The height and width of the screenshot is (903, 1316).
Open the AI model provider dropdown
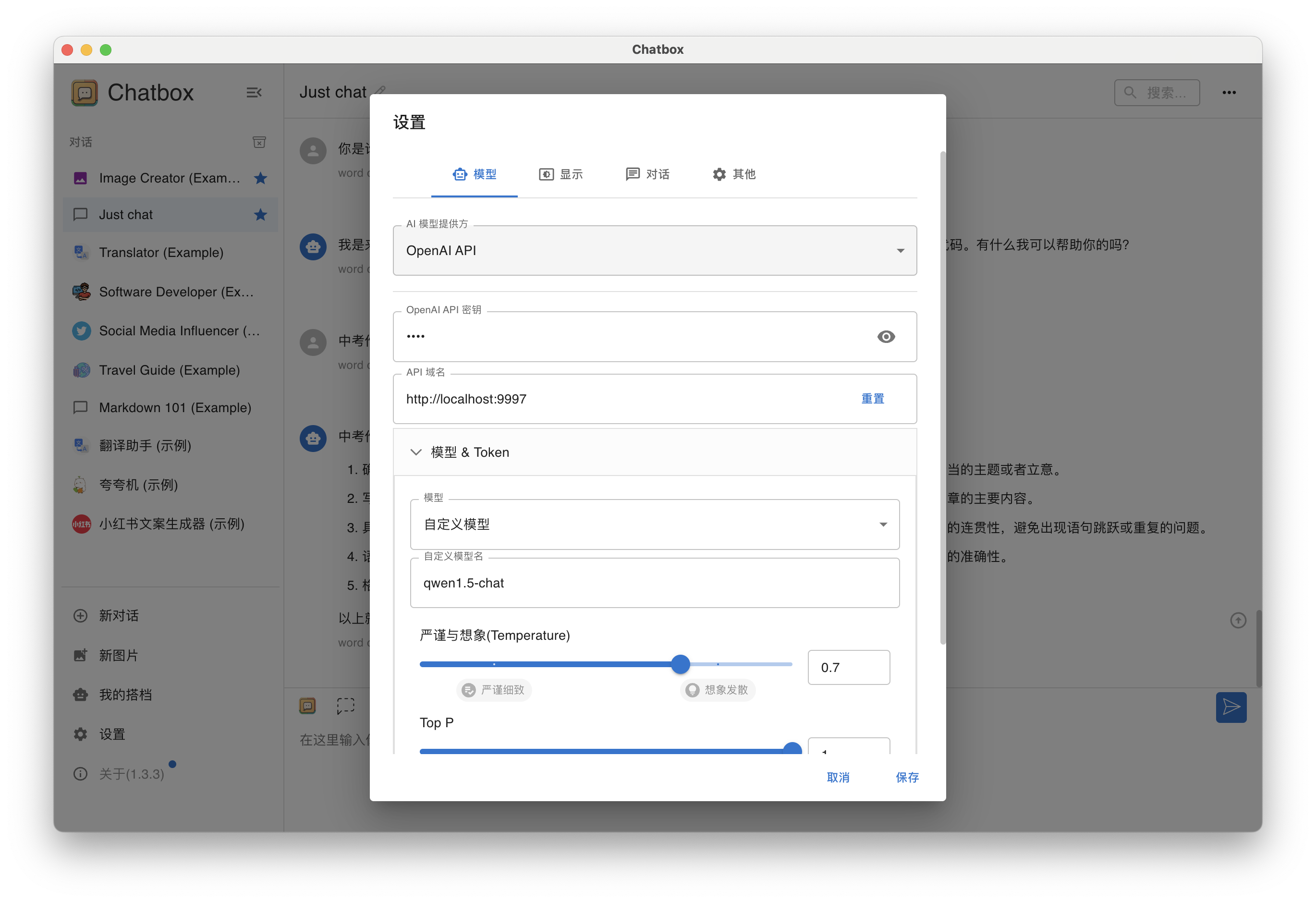[655, 251]
